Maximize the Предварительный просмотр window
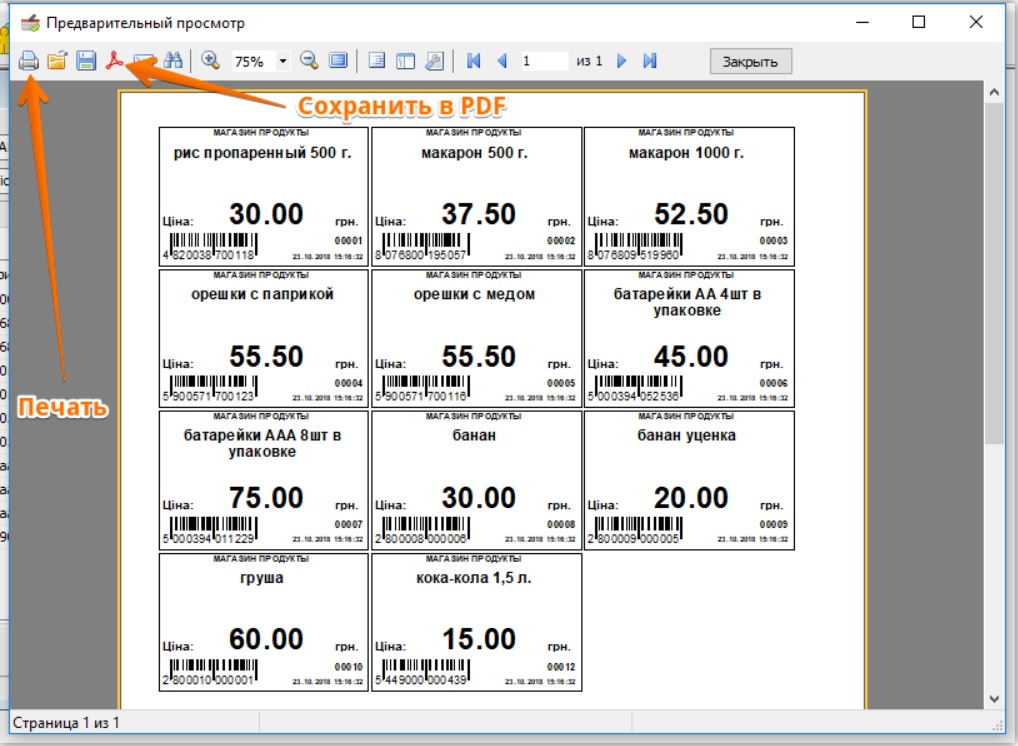This screenshot has width=1018, height=746. (x=919, y=22)
